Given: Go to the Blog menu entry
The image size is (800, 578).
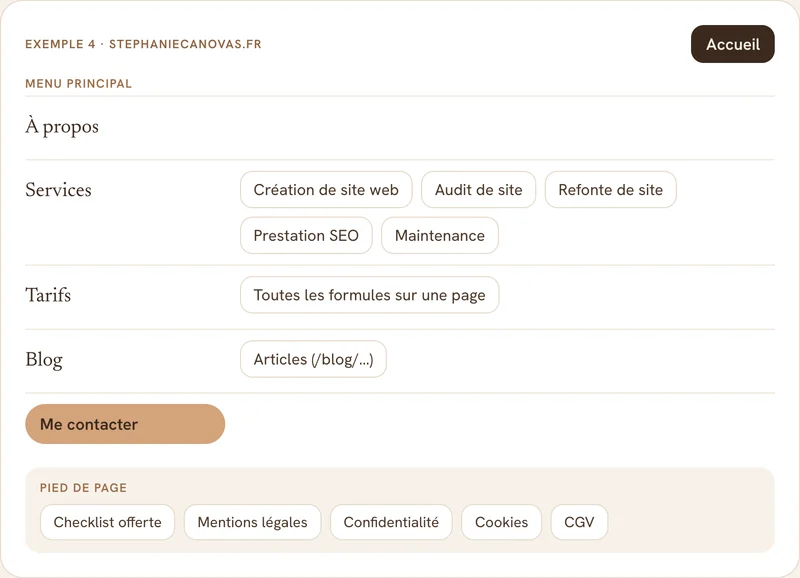Looking at the screenshot, I should tap(44, 360).
